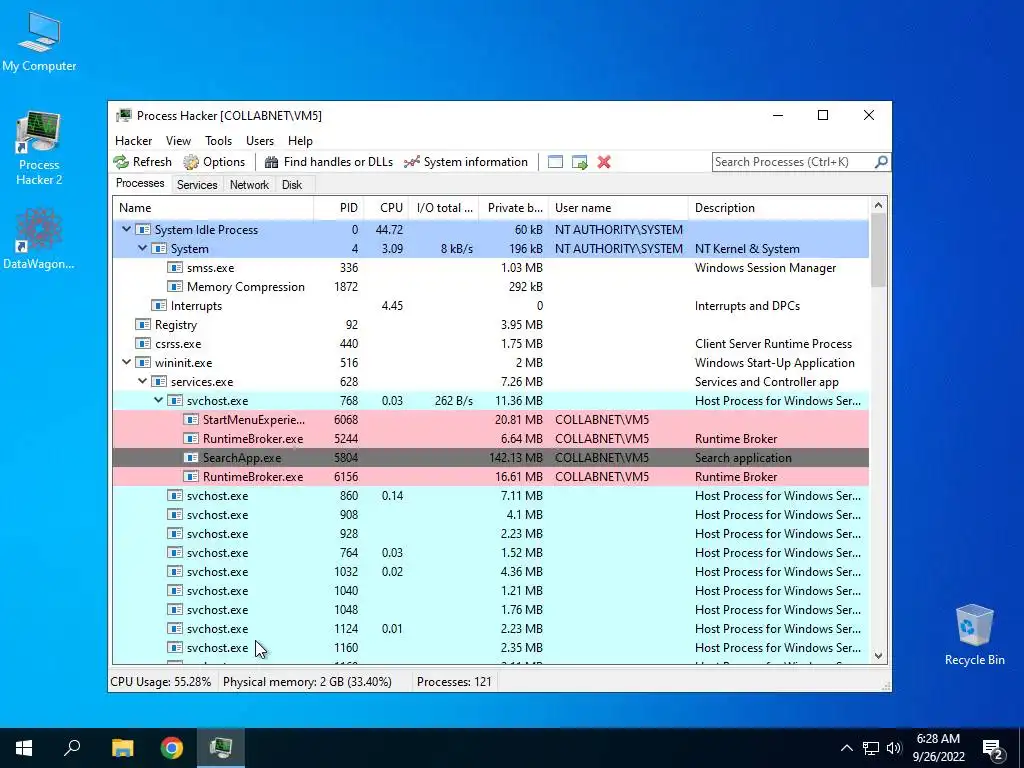Select svchost.exe row with PID 1124

coord(490,628)
